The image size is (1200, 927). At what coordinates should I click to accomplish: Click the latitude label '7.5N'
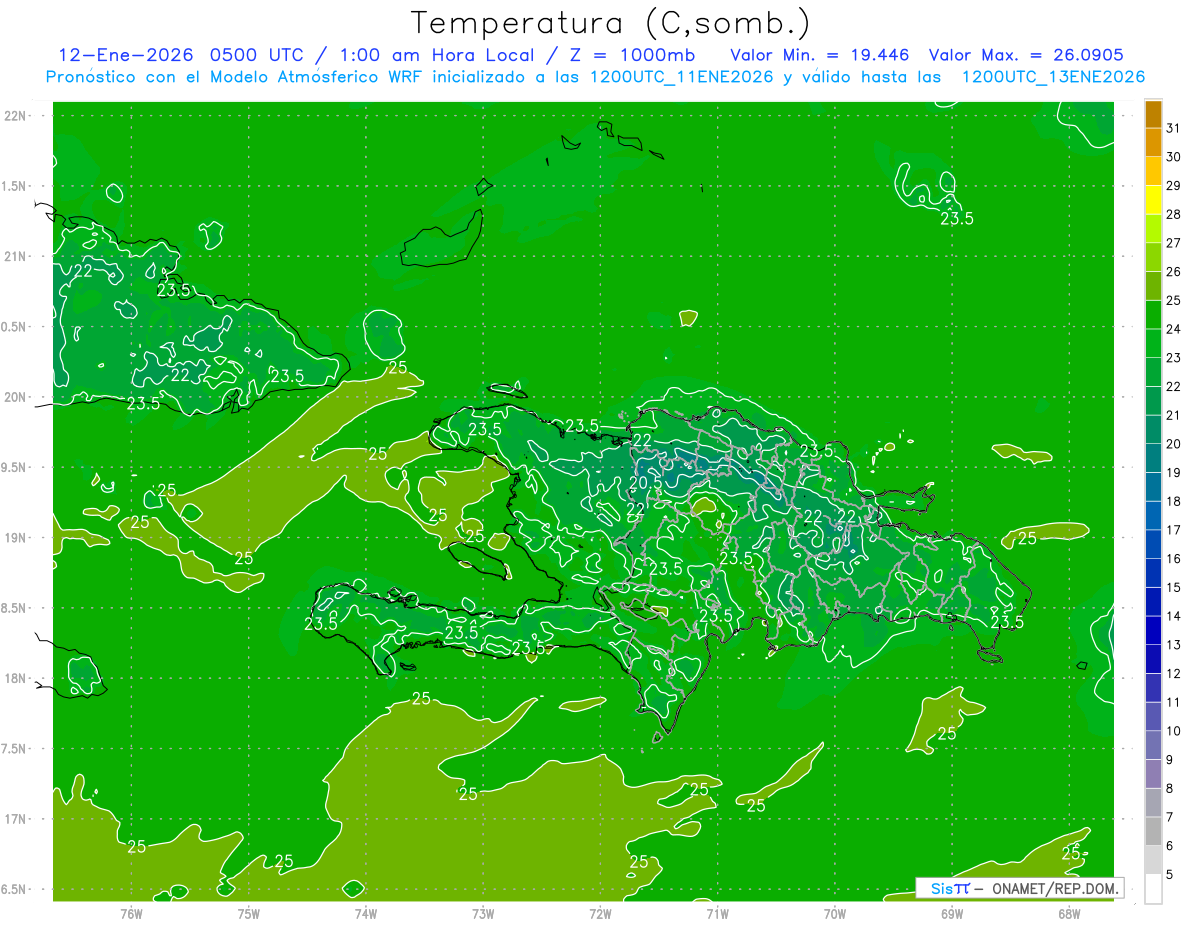[x=15, y=749]
